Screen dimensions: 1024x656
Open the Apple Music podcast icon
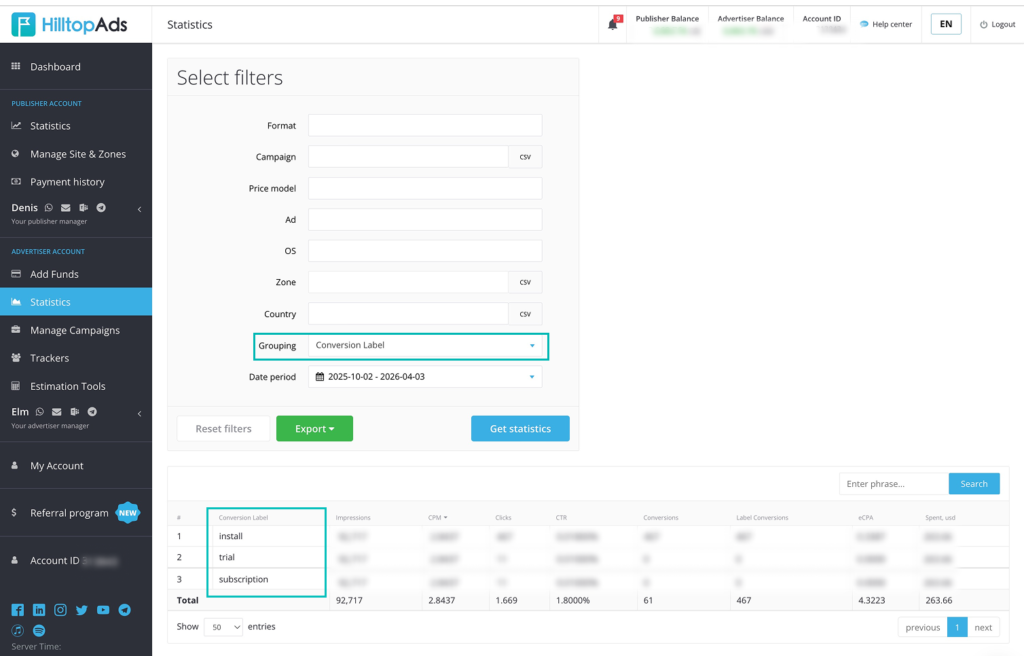pos(18,631)
